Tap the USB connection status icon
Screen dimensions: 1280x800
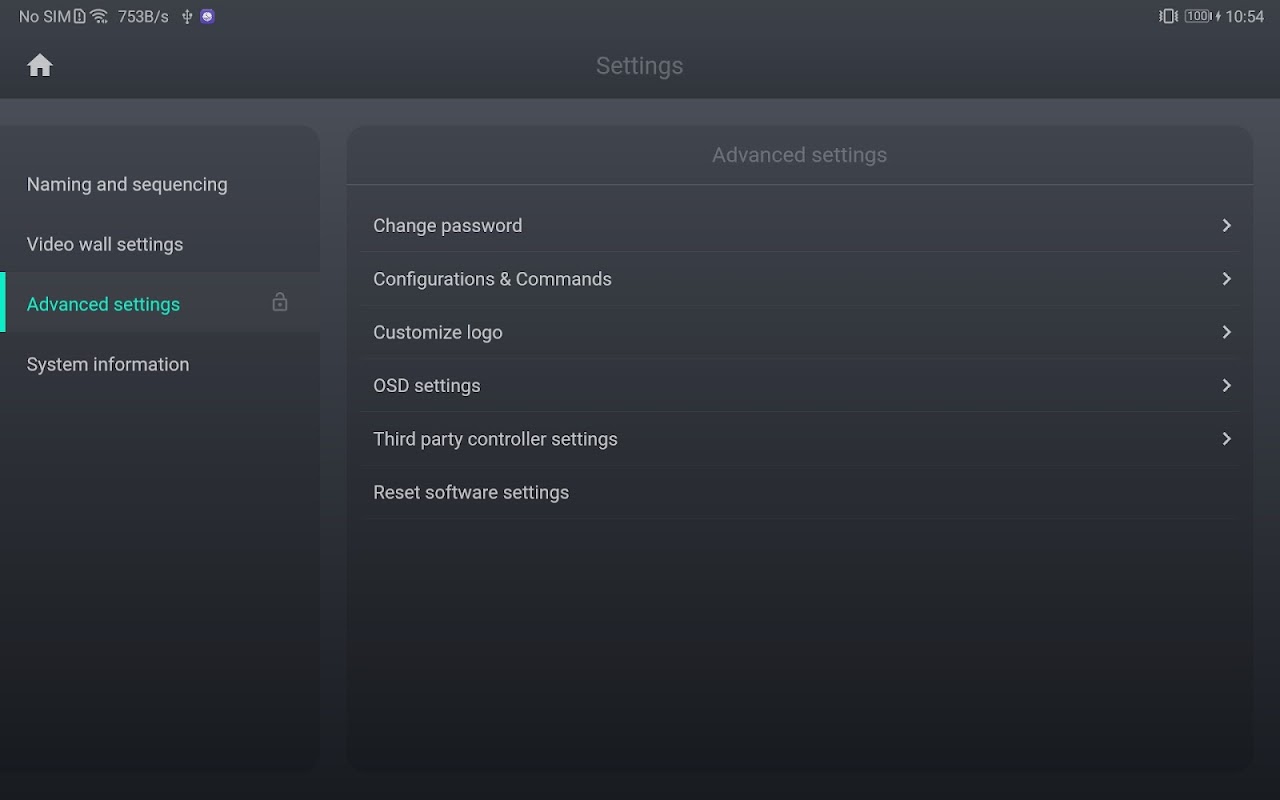click(187, 16)
